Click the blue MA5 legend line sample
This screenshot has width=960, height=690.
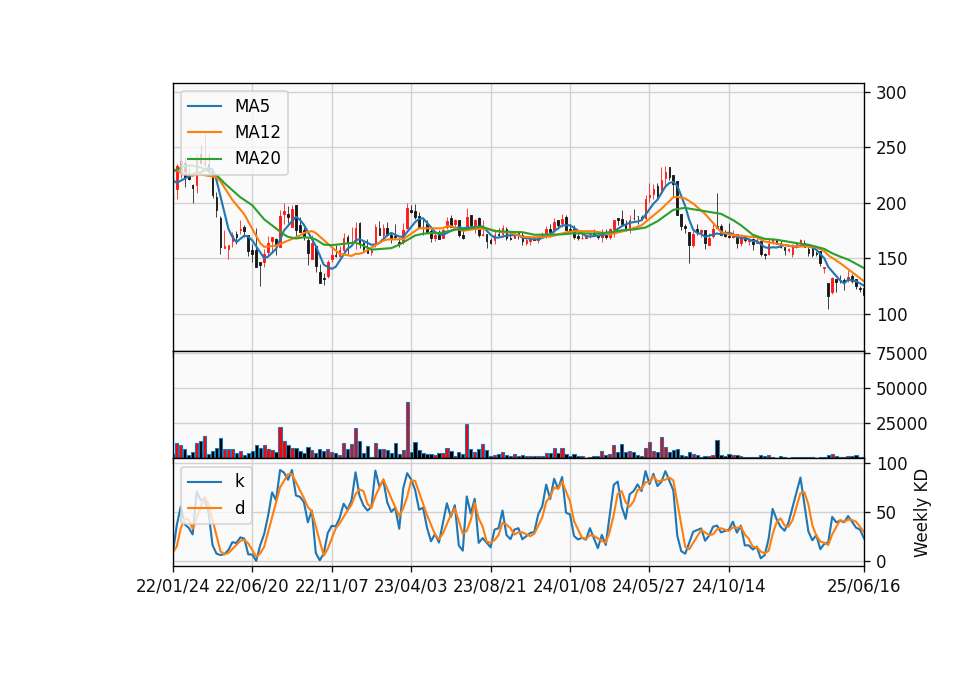204,106
